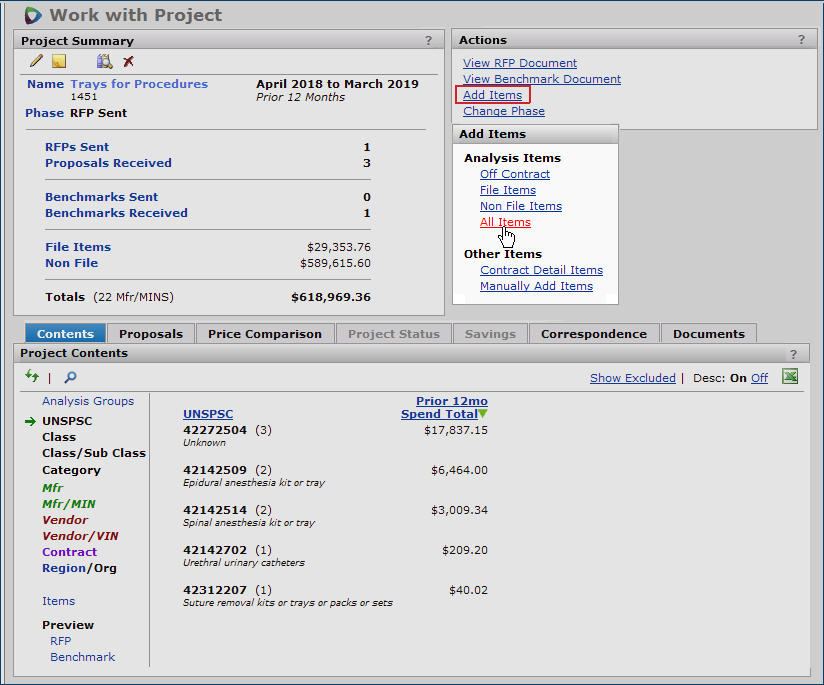Open the Add Items menu in Actions
This screenshot has width=824, height=685.
[492, 95]
